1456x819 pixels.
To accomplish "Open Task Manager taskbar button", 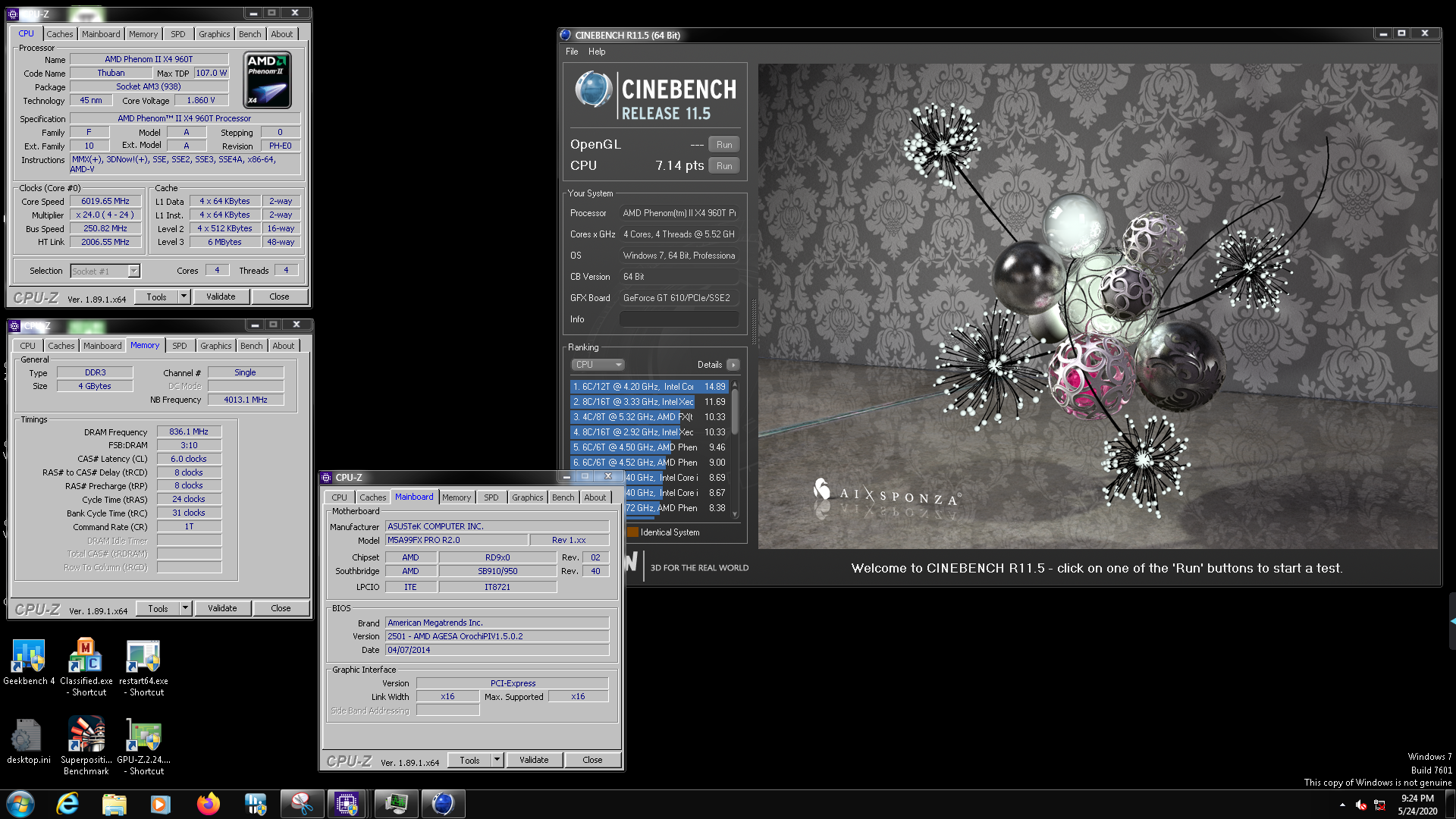I will point(396,804).
